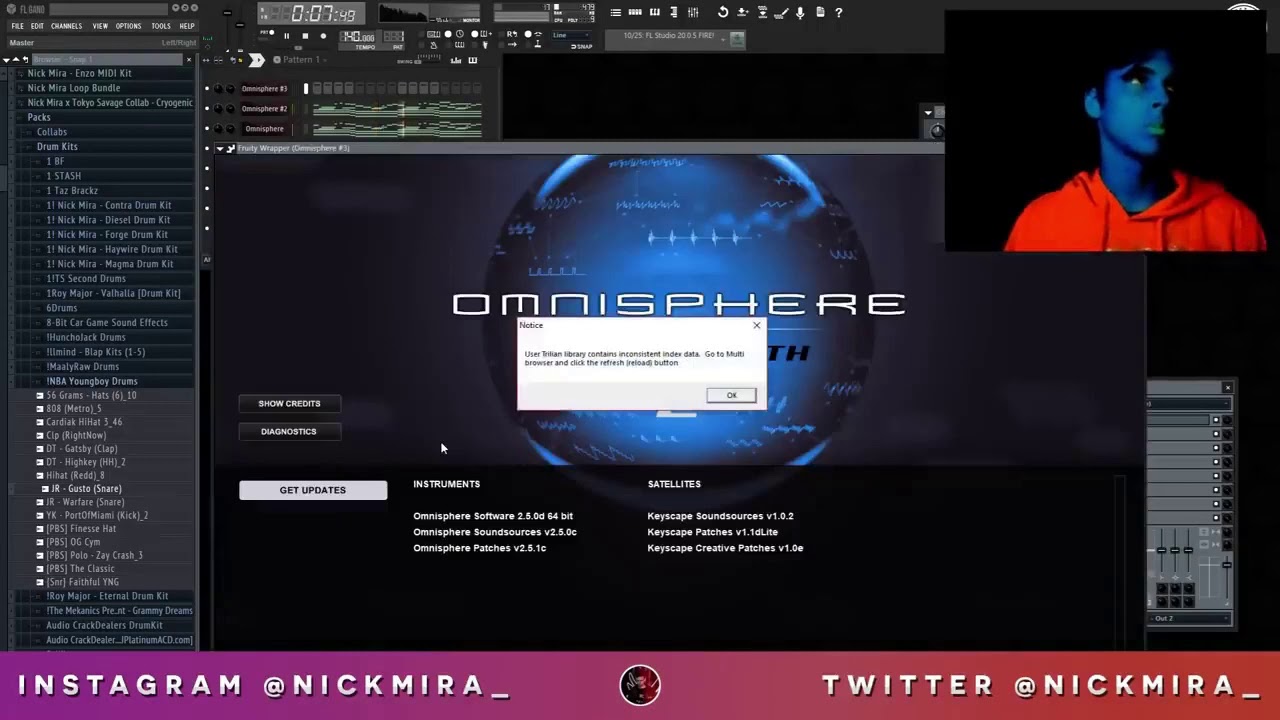Close the mixer panel
This screenshot has height=720, width=1280.
pos(1228,388)
